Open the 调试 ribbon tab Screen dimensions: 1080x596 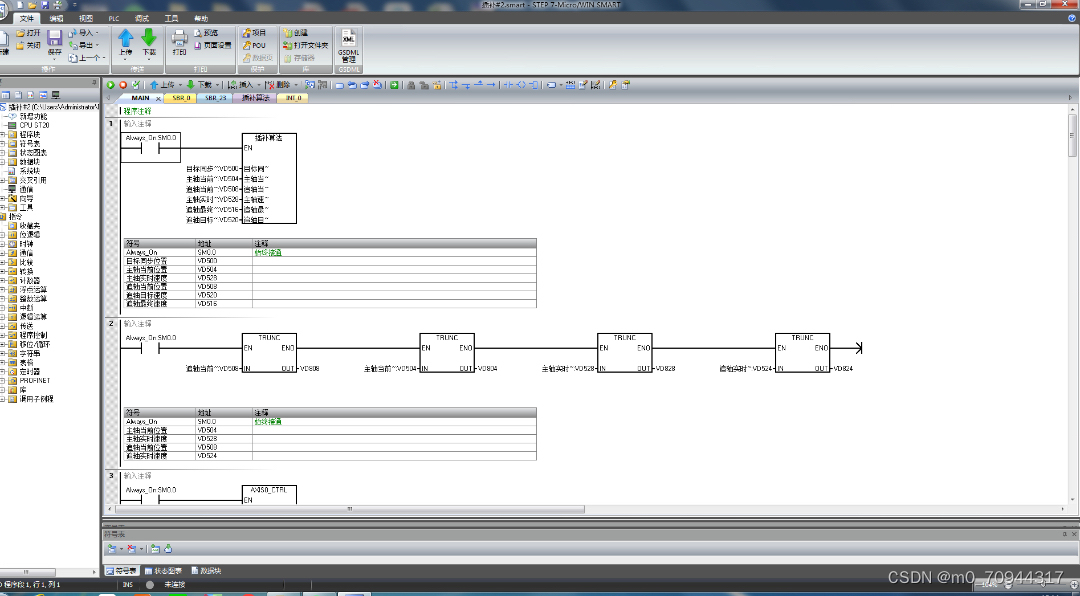[142, 19]
